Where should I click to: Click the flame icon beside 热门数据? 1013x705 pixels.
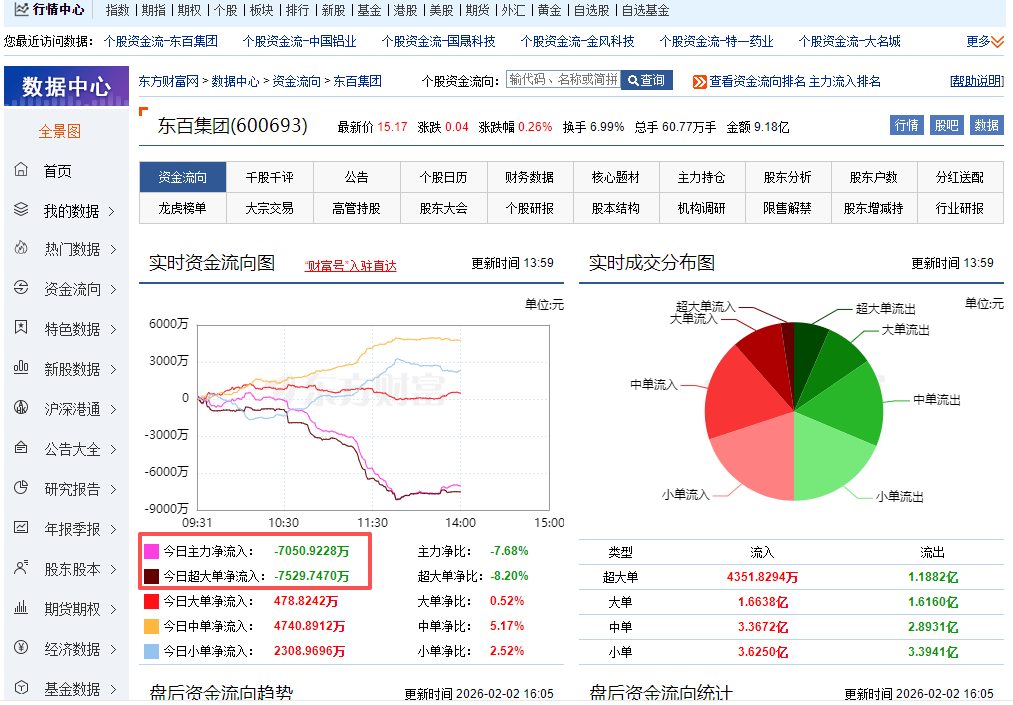21,248
